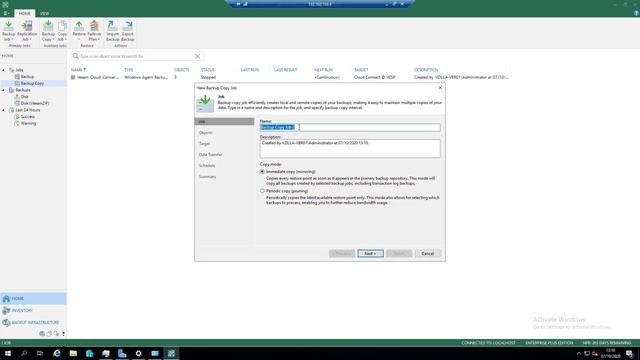Click the Restore ribbon icon
Screen dimensions: 640x360
tap(79, 31)
